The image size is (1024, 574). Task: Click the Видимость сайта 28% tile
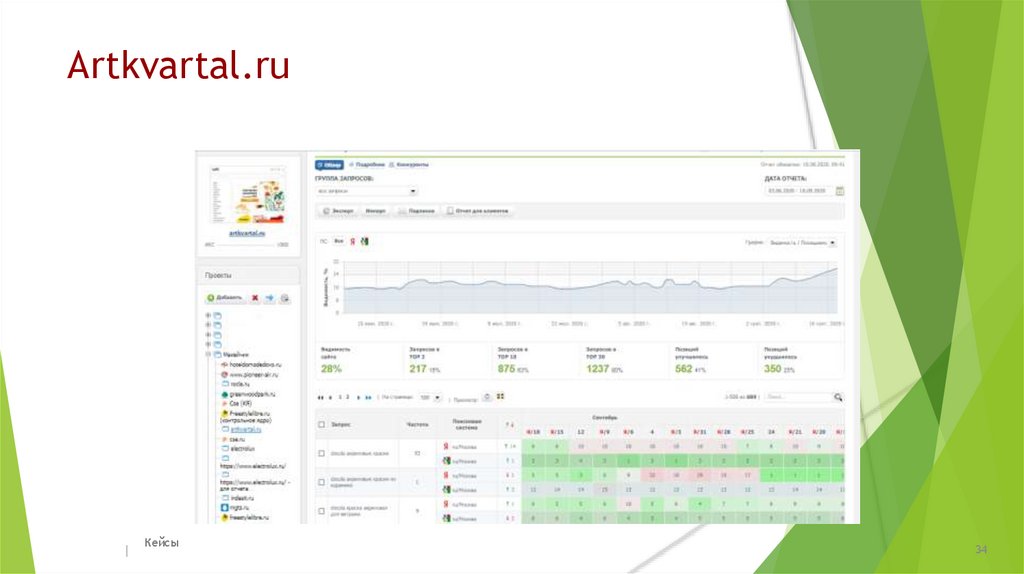[358, 360]
